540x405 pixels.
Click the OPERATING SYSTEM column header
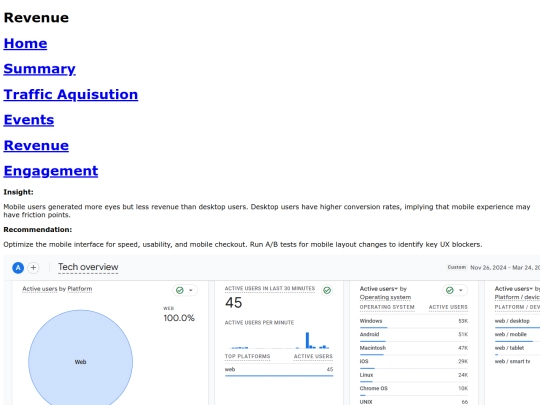click(x=387, y=307)
